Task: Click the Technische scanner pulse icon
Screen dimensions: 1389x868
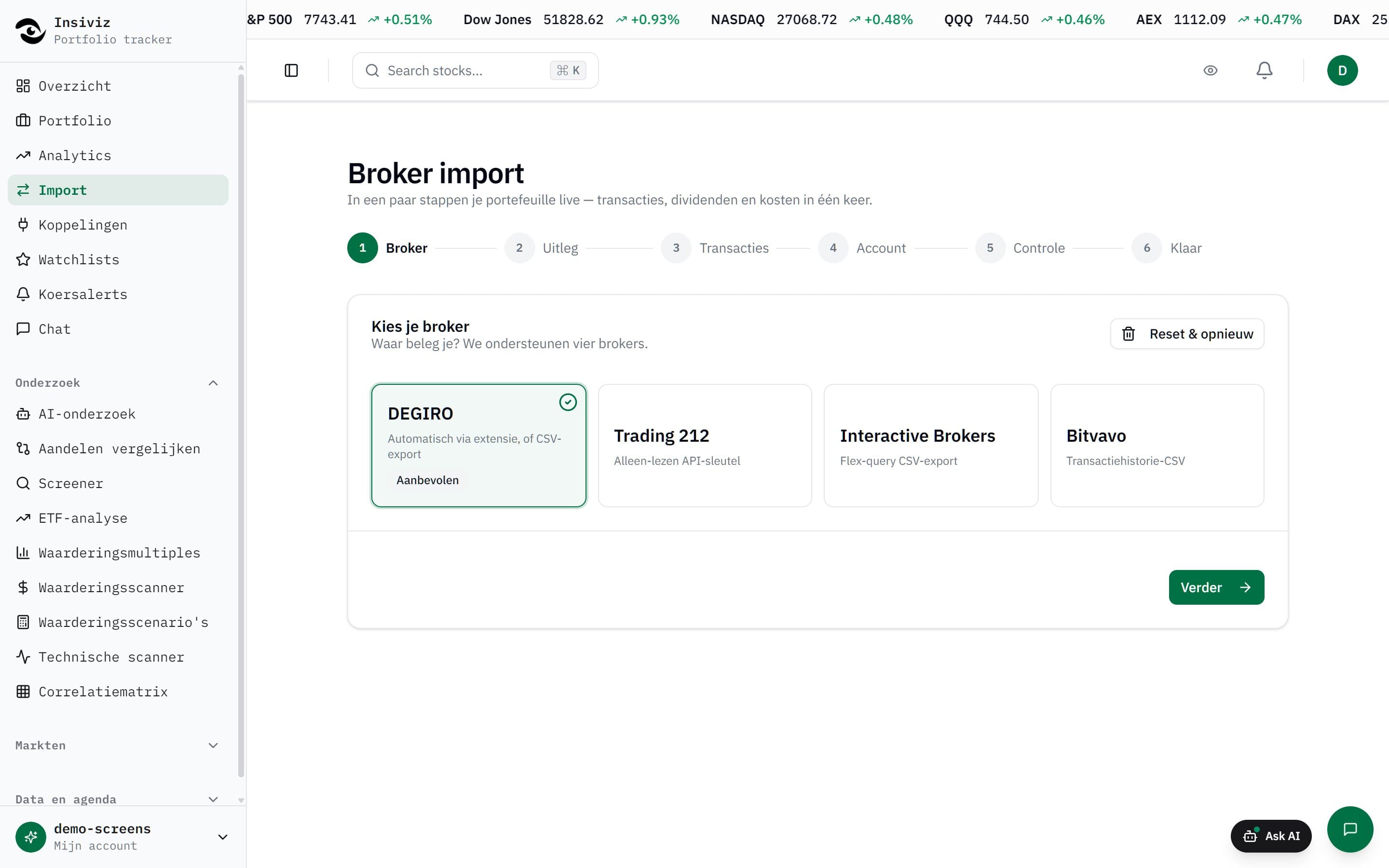Action: pyautogui.click(x=23, y=657)
